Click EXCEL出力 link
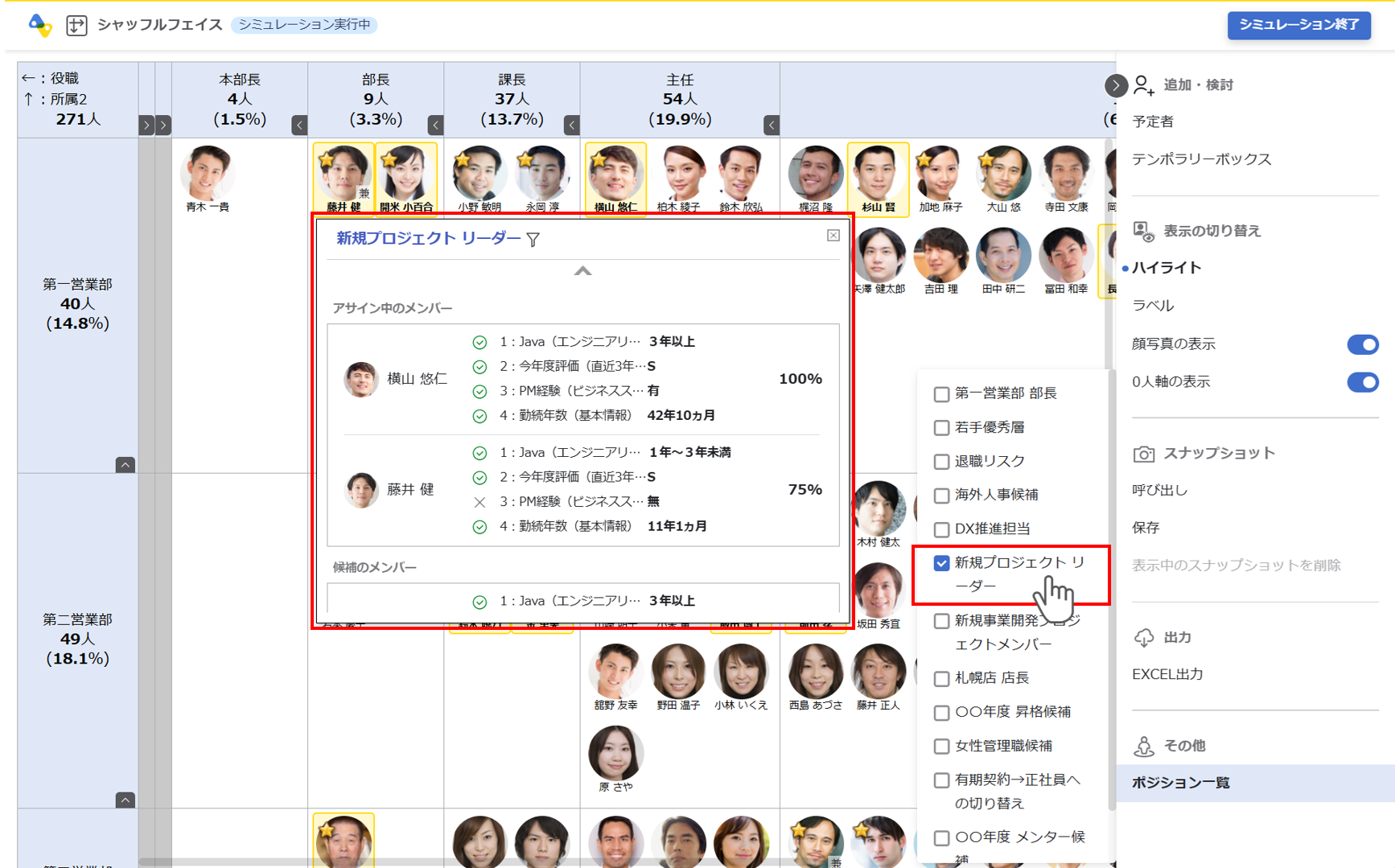 click(x=1167, y=674)
